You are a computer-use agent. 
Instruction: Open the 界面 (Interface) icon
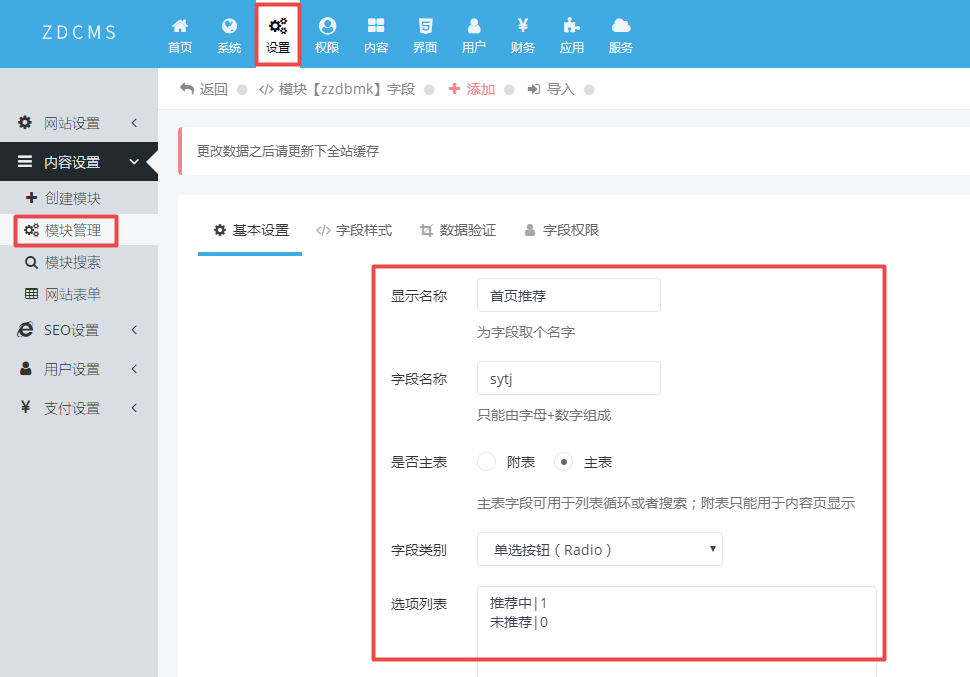click(424, 33)
